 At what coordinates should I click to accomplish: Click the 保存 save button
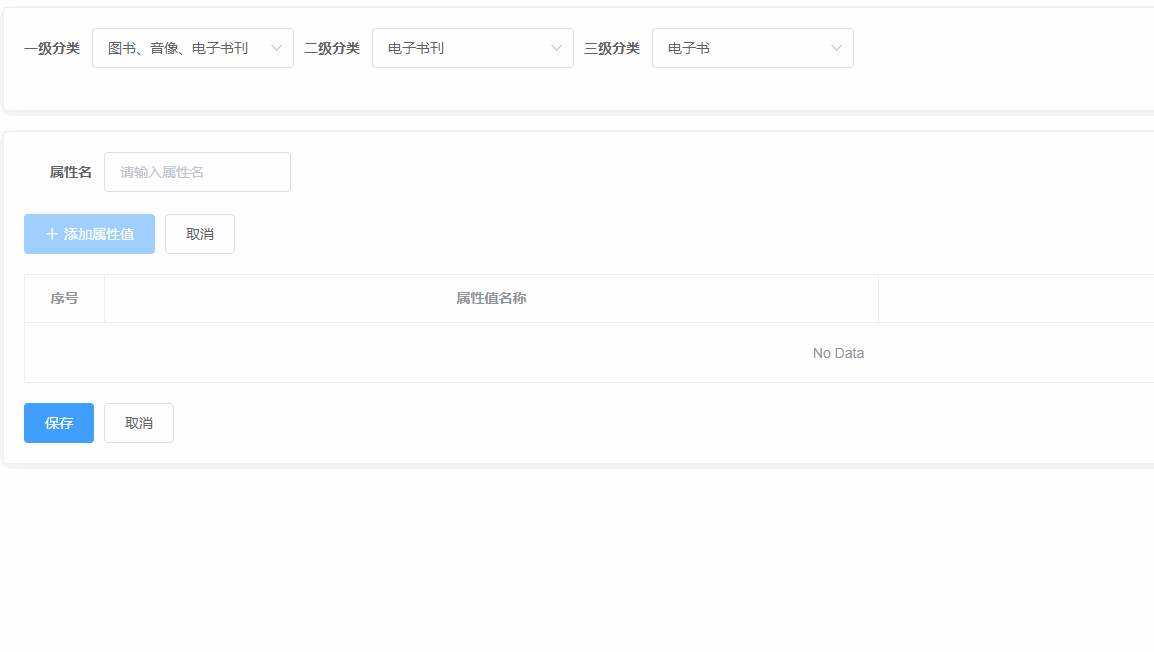tap(58, 422)
